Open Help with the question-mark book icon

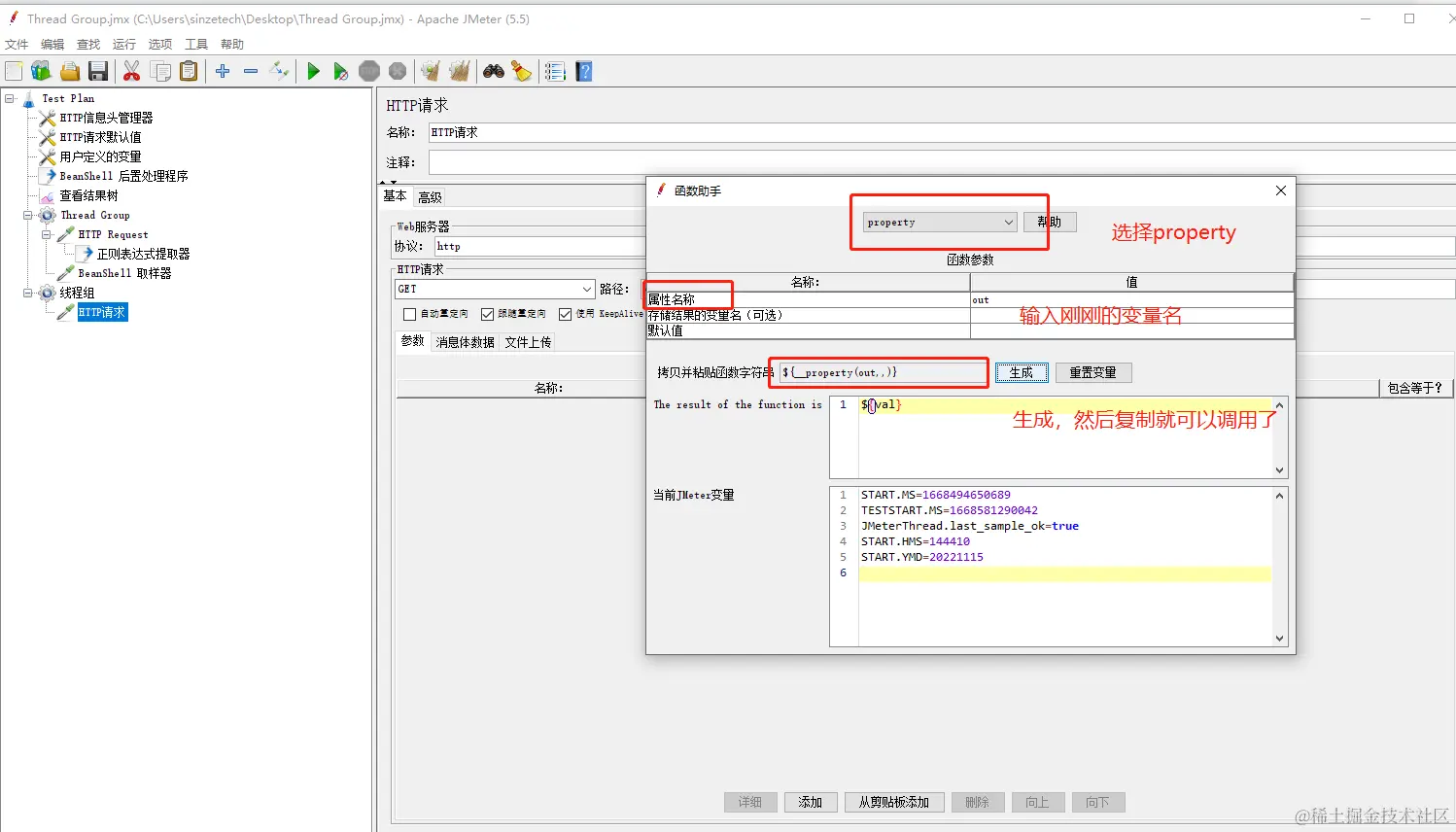(x=584, y=71)
